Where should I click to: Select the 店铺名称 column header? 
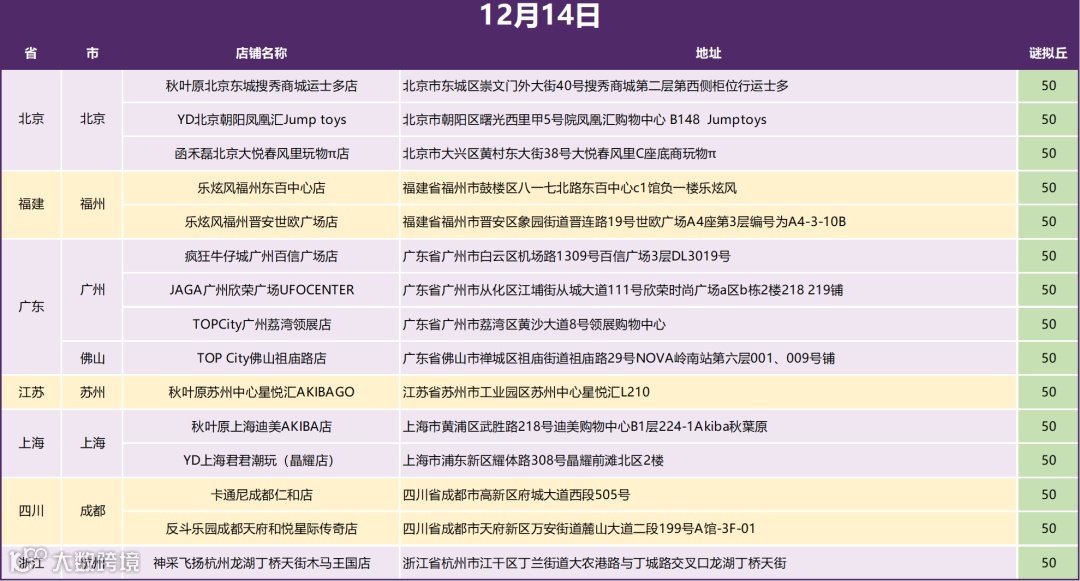261,53
